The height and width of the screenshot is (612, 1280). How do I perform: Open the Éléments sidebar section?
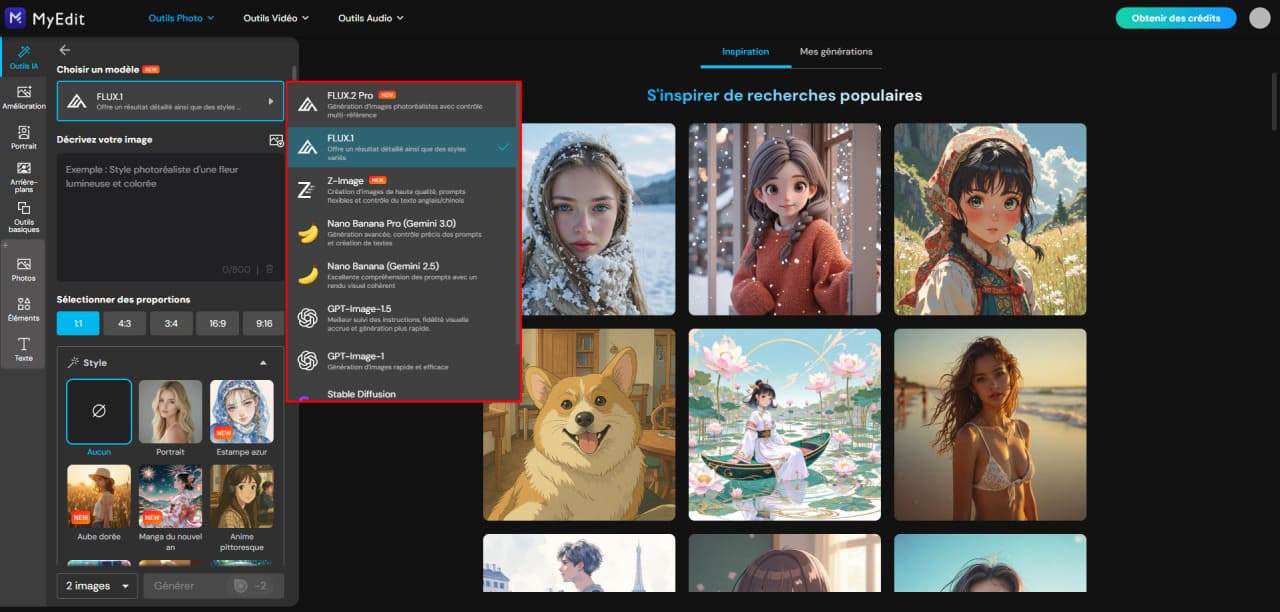tap(22, 309)
